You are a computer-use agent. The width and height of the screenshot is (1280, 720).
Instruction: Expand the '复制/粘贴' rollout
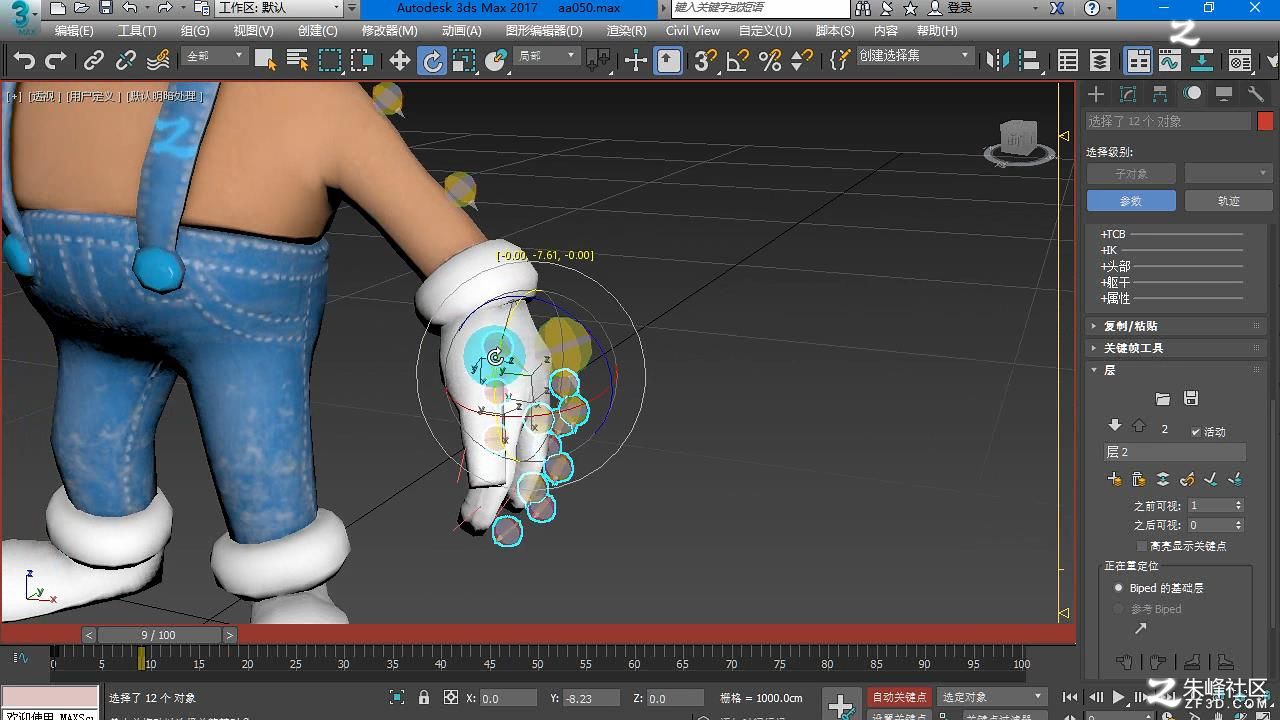click(1175, 326)
